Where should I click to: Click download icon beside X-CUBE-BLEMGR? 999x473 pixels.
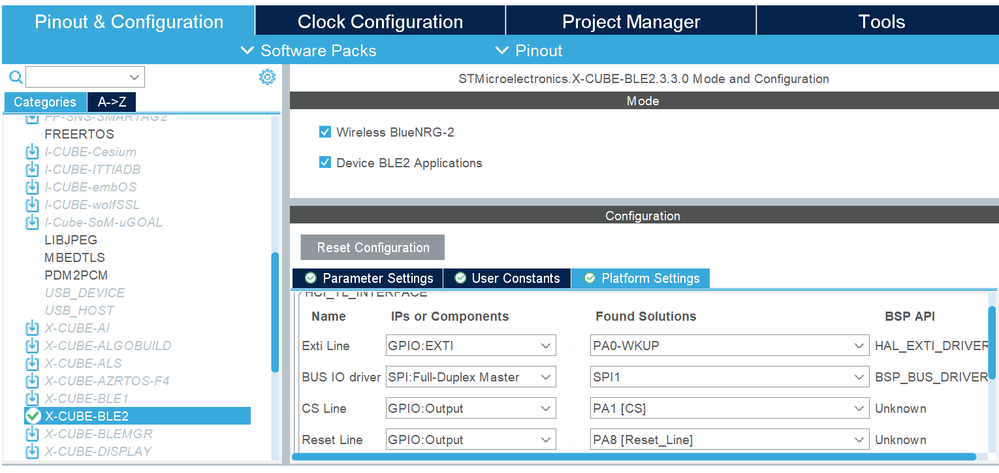32,433
